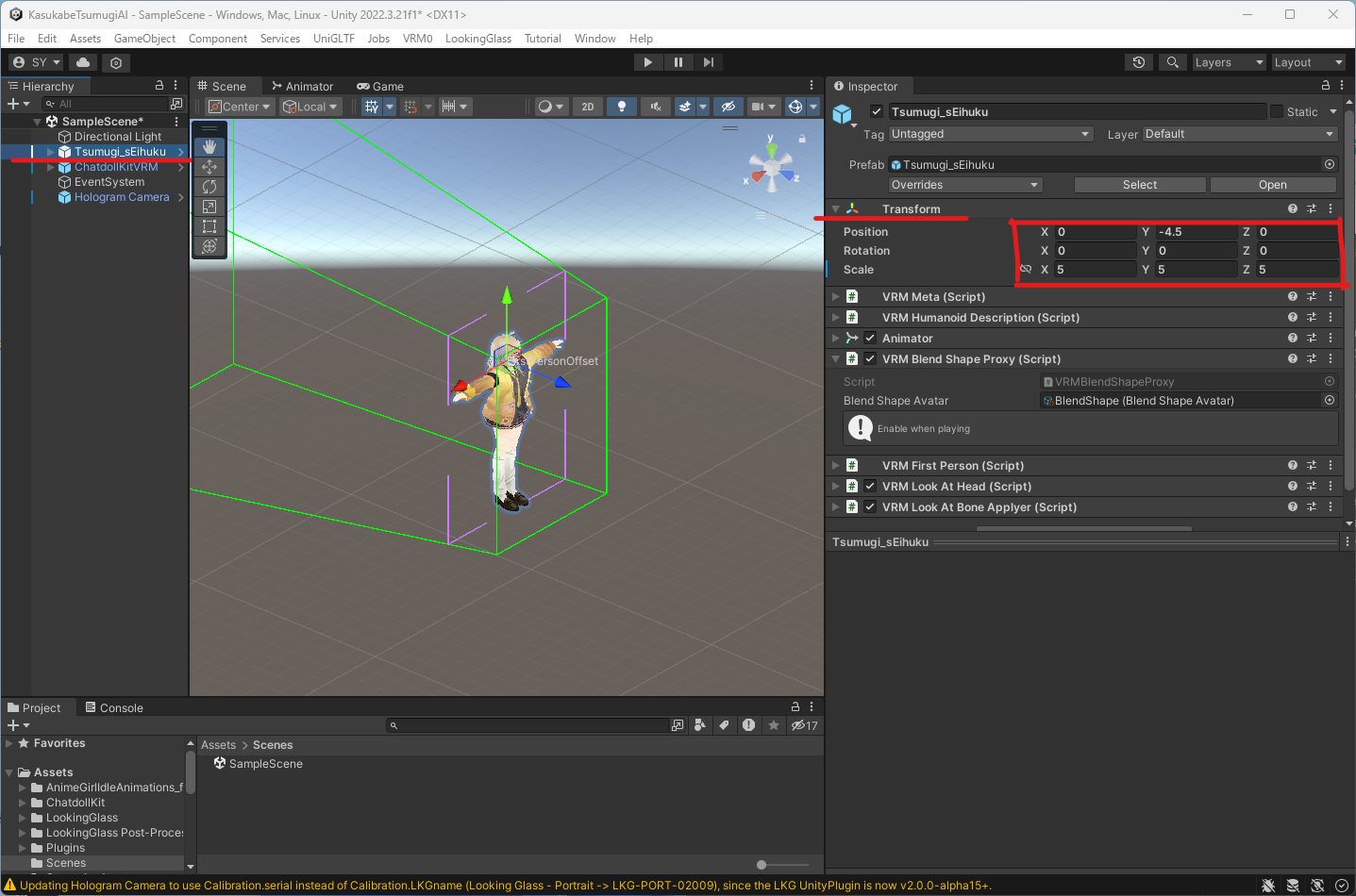Open the Undo History icon

(x=1139, y=62)
